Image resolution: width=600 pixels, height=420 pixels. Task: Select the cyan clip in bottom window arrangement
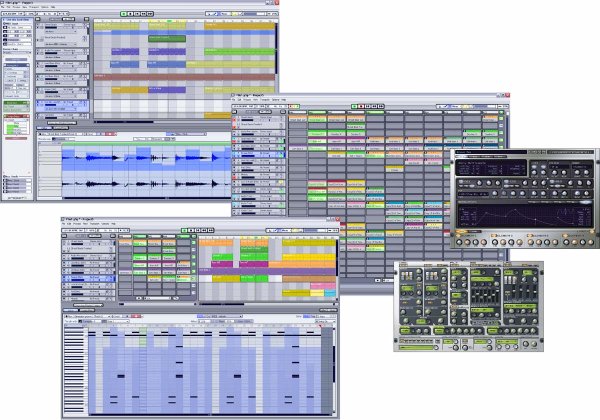[x=330, y=293]
